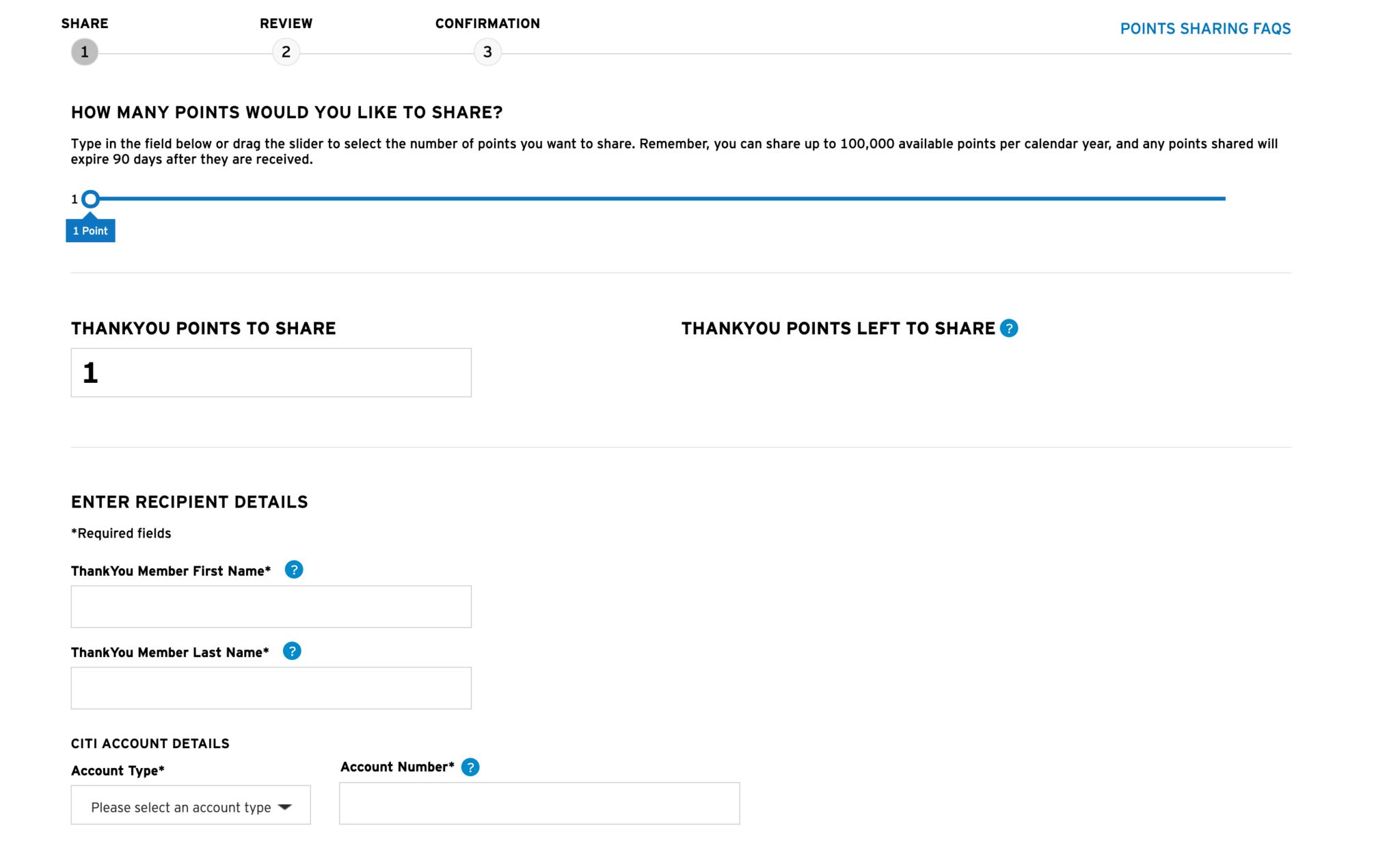Open POINTS SHARING FAQS

coord(1205,29)
